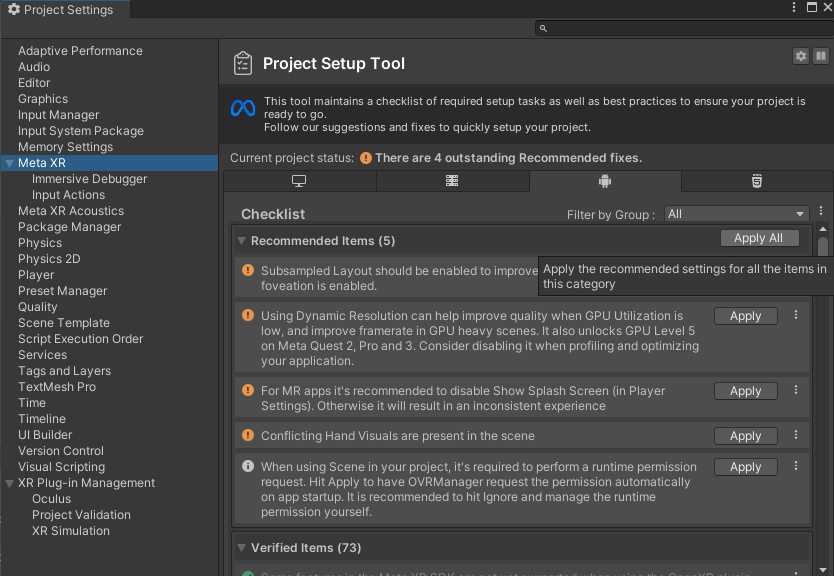Open kebab menu for Dynamic Resolution item
The height and width of the screenshot is (576, 834).
tap(796, 315)
